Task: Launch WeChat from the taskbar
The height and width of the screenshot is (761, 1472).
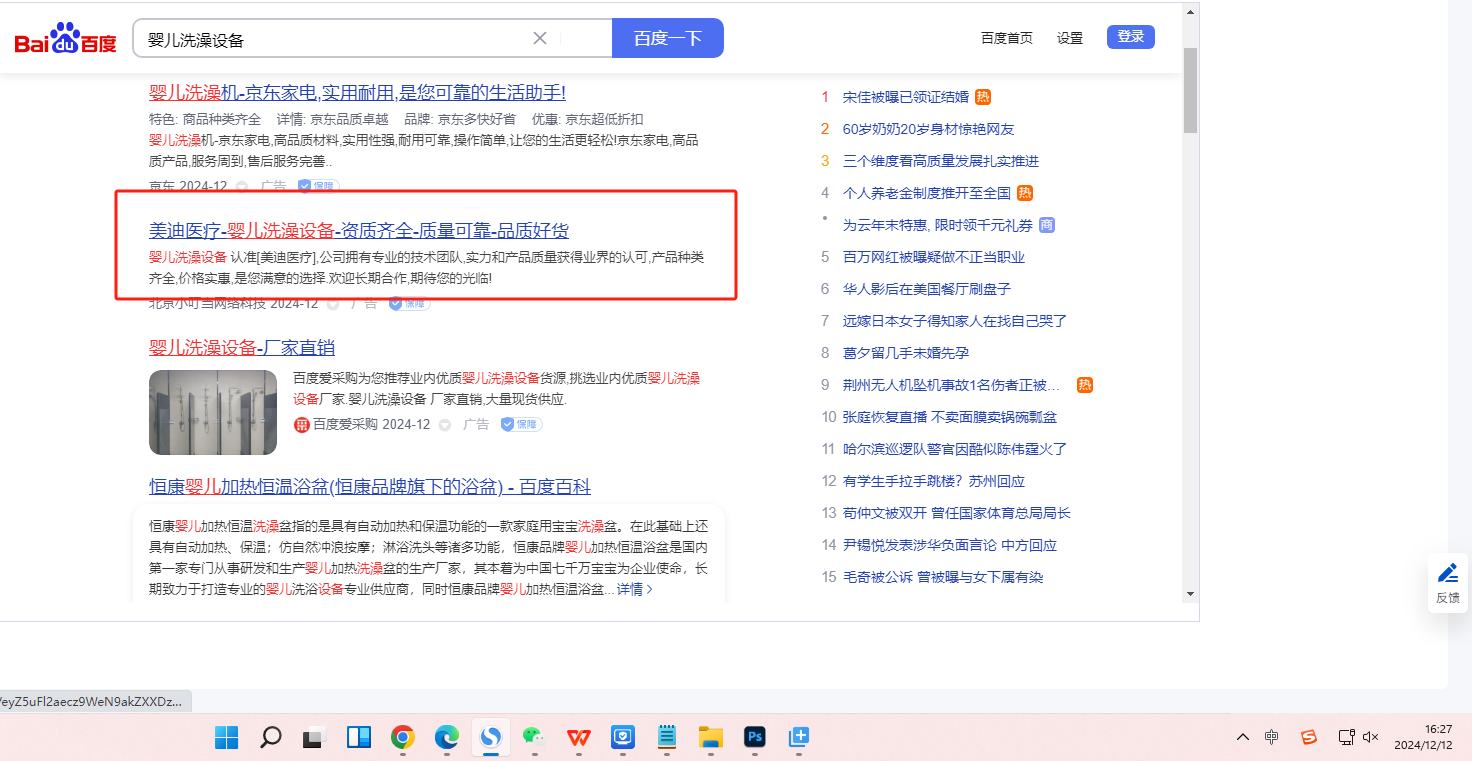Action: pos(534,738)
